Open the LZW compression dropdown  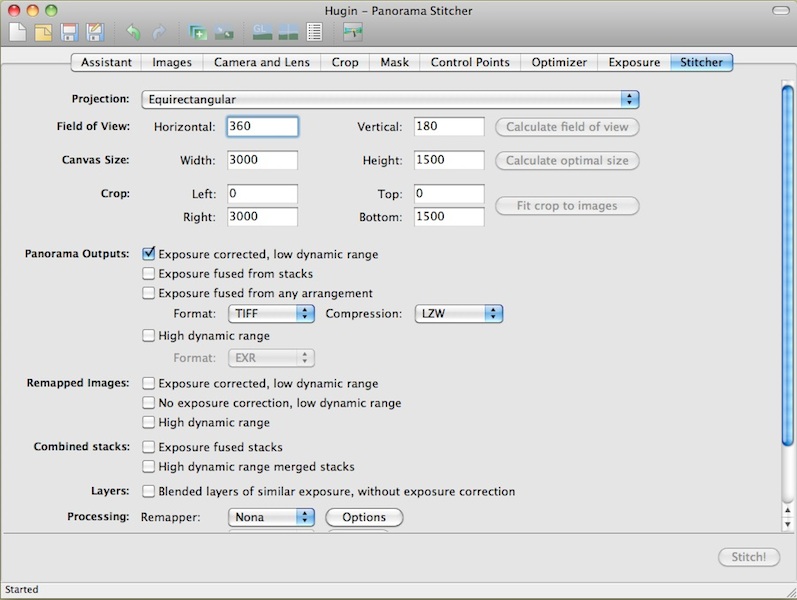pos(458,314)
